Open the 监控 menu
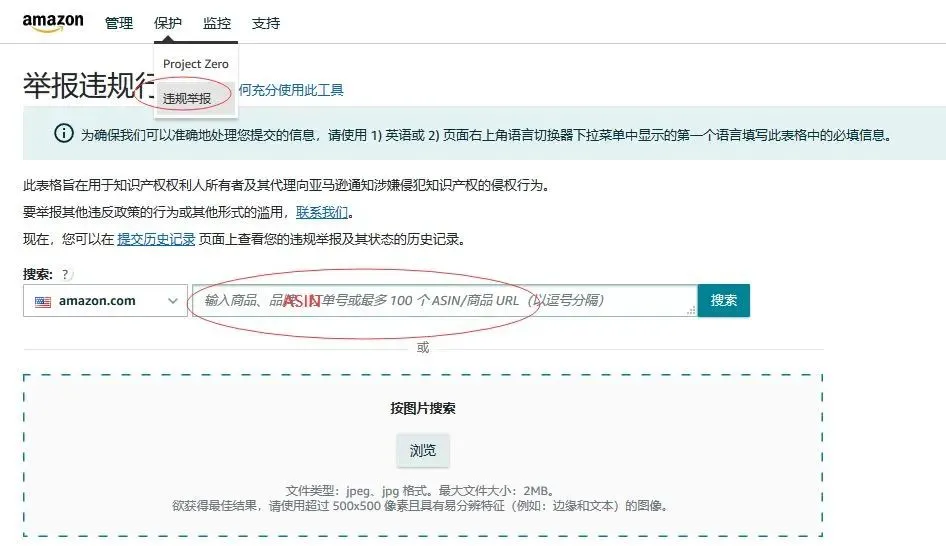The height and width of the screenshot is (546, 946). coord(217,23)
